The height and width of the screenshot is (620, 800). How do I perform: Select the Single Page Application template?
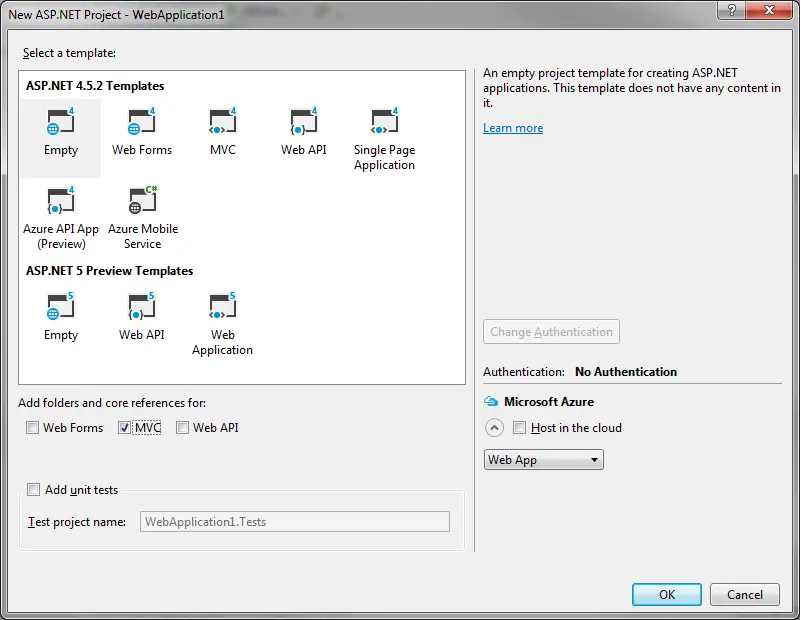(x=384, y=124)
